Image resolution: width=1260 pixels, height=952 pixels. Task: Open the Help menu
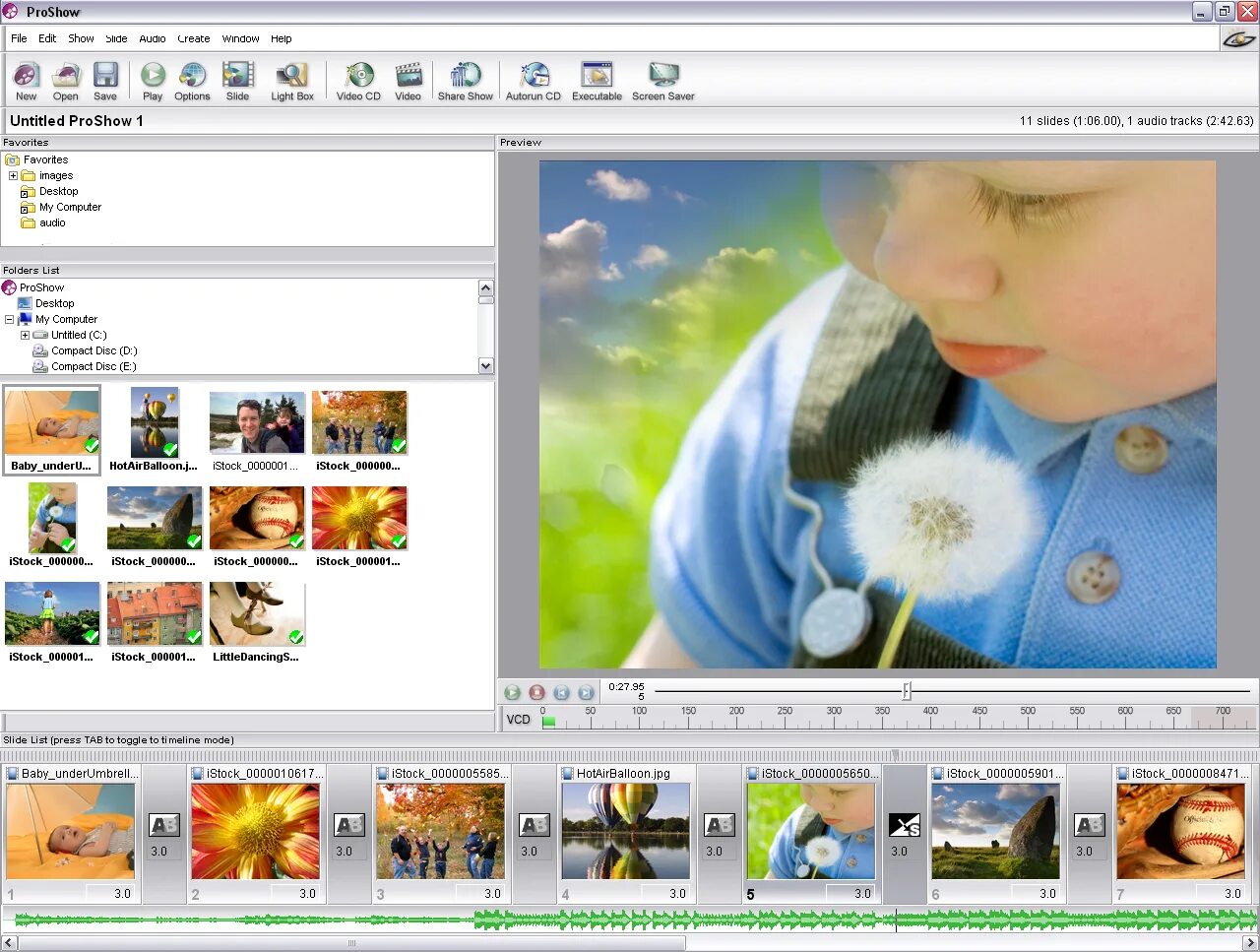[x=282, y=38]
